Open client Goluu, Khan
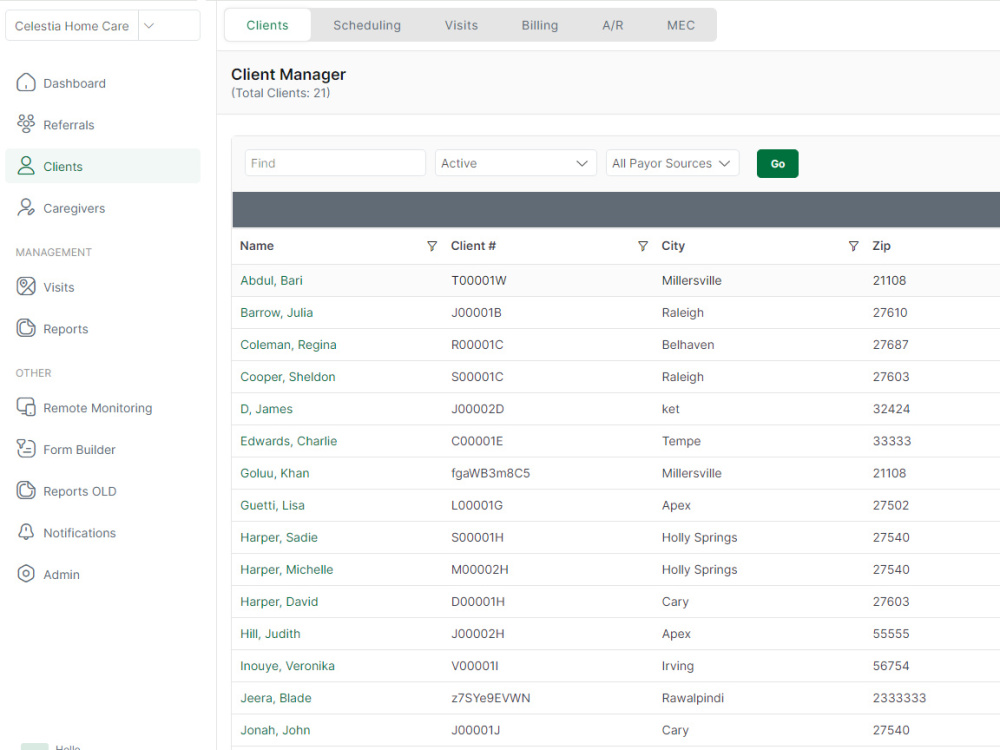The height and width of the screenshot is (750, 1000). 274,473
